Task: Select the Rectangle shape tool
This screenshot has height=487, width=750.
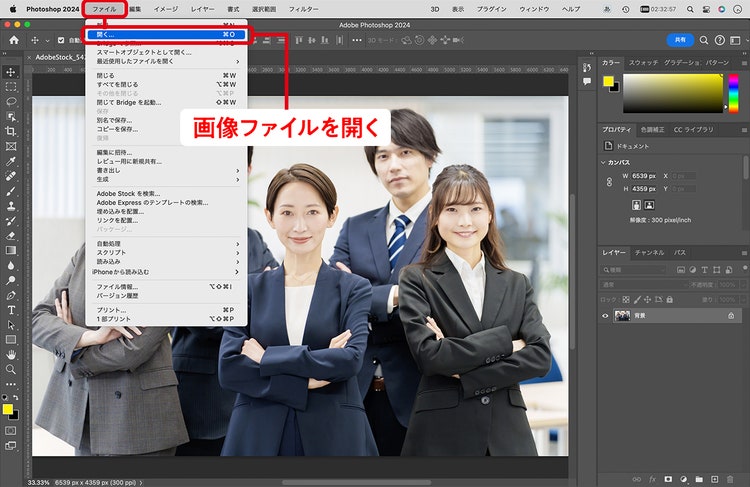Action: [11, 340]
